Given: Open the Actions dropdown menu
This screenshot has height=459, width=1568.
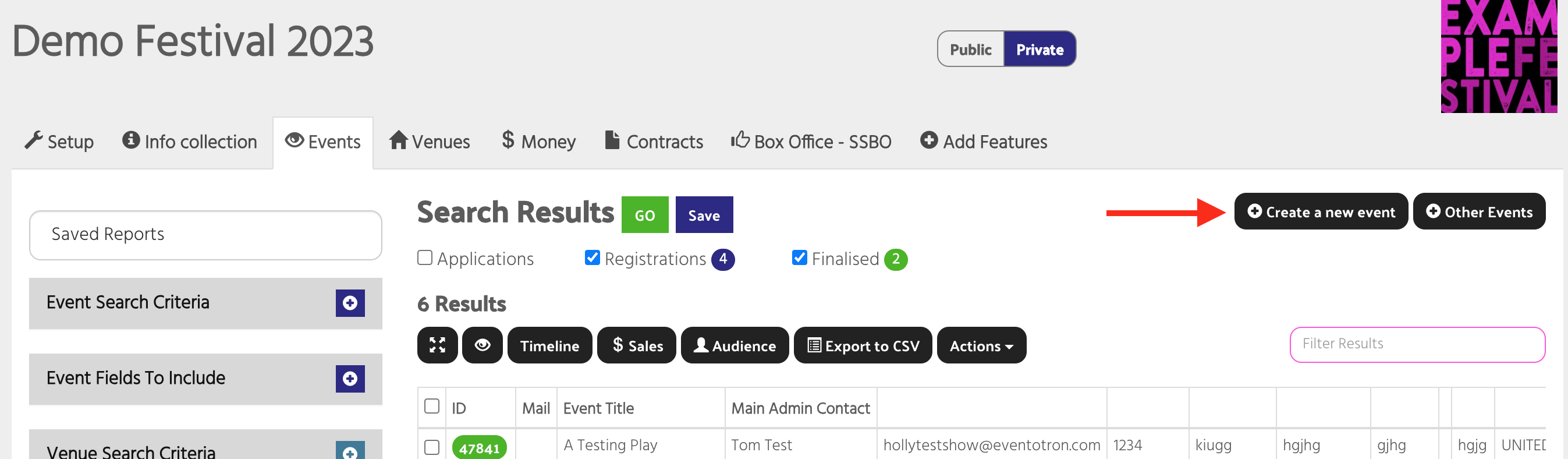Looking at the screenshot, I should point(981,345).
